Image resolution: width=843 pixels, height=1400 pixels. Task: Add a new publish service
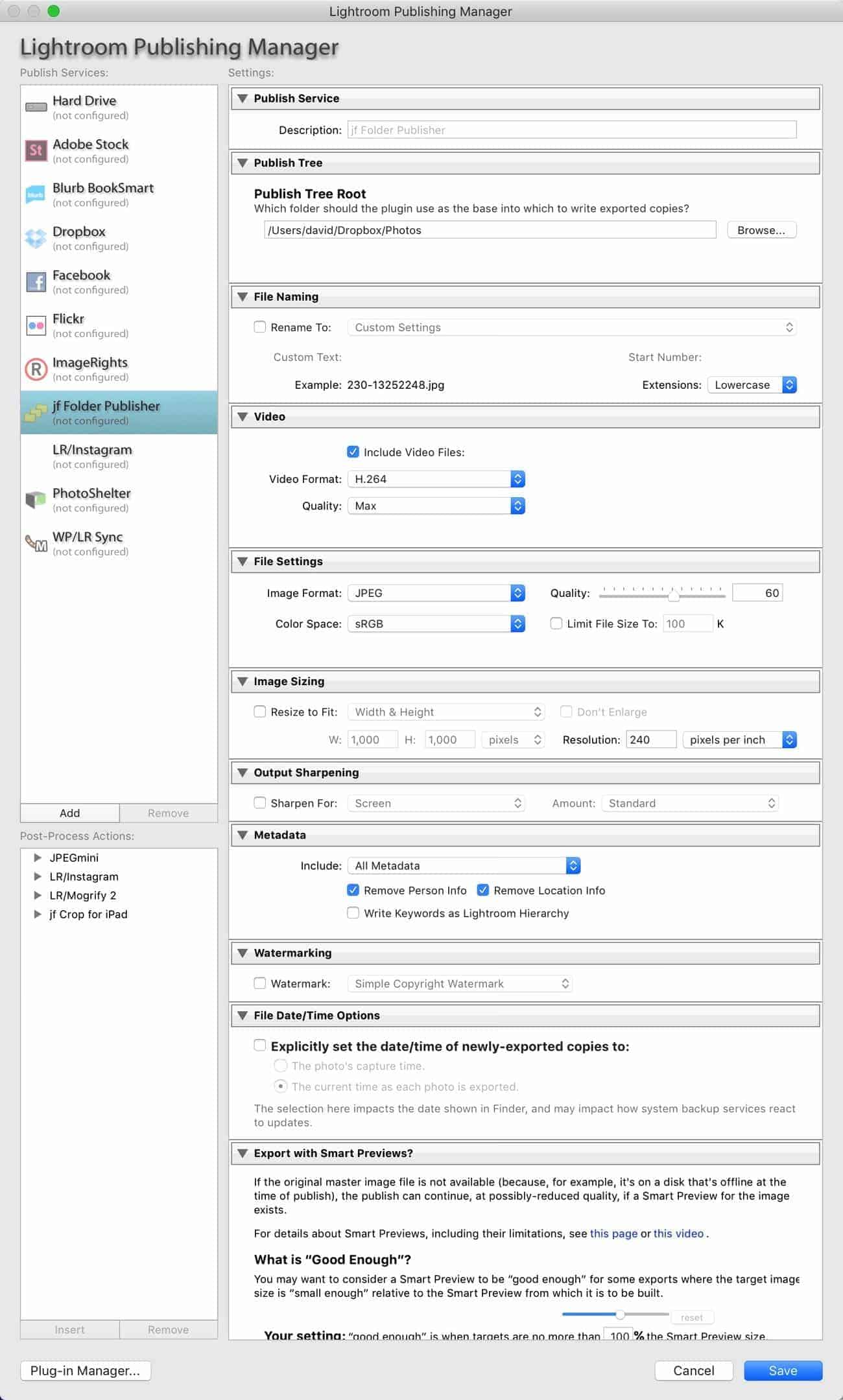(x=70, y=813)
